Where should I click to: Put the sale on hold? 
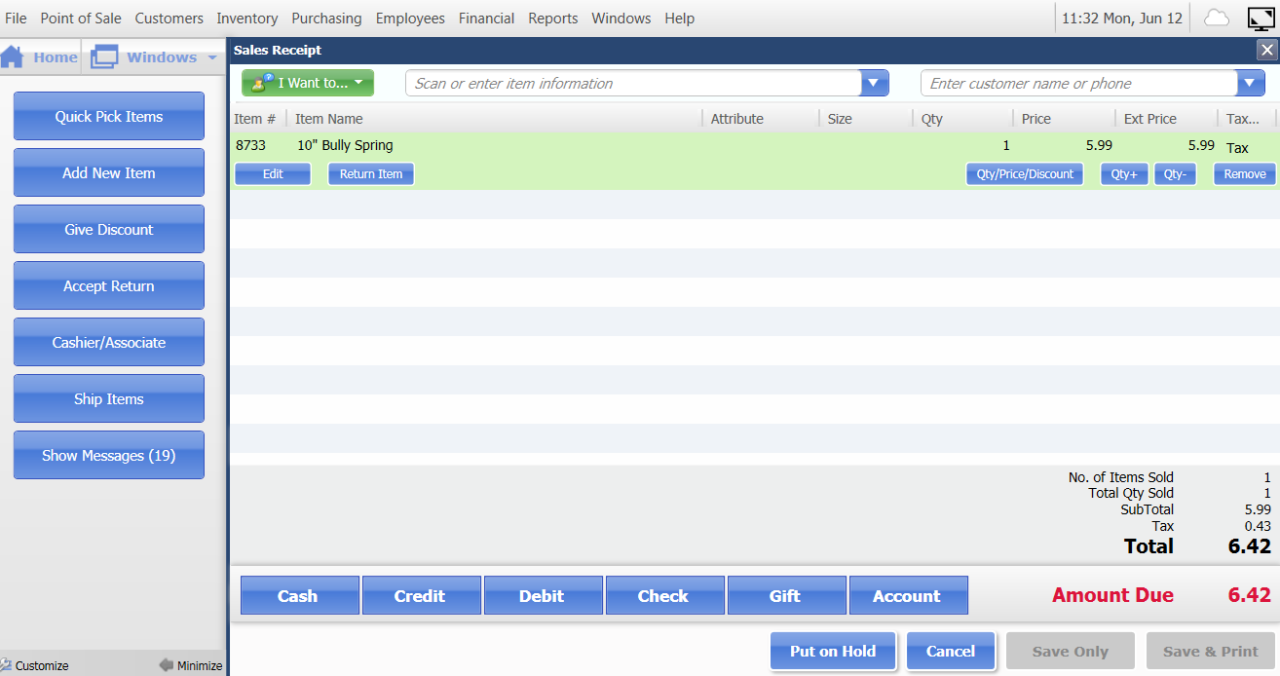[833, 651]
